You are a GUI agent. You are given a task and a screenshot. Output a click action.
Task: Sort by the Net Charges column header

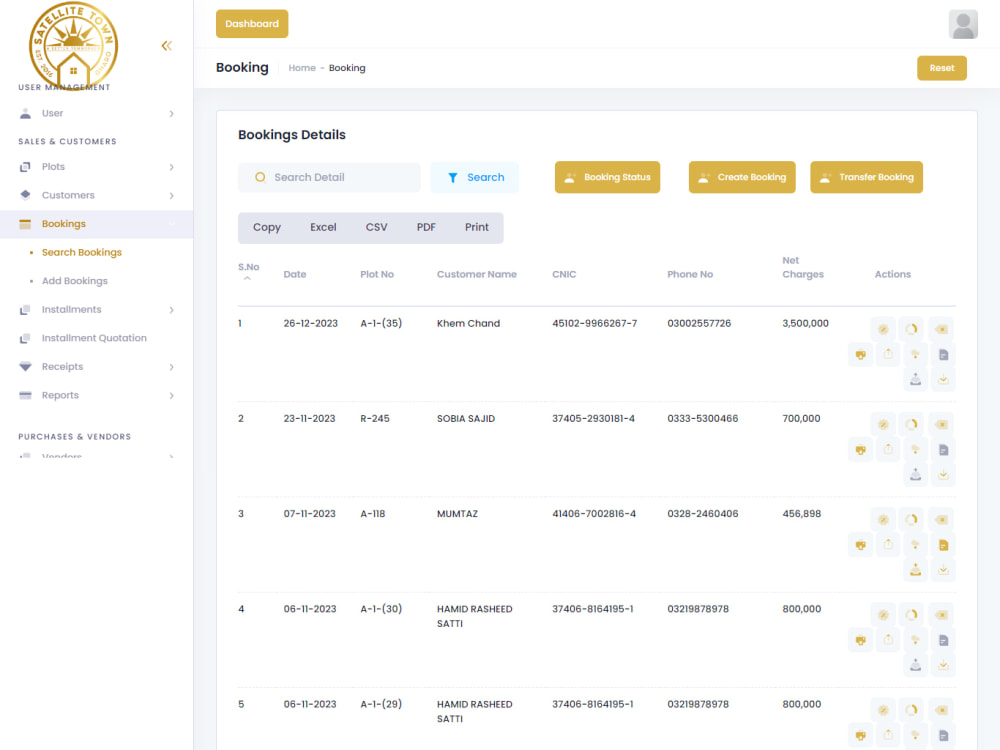pos(803,267)
